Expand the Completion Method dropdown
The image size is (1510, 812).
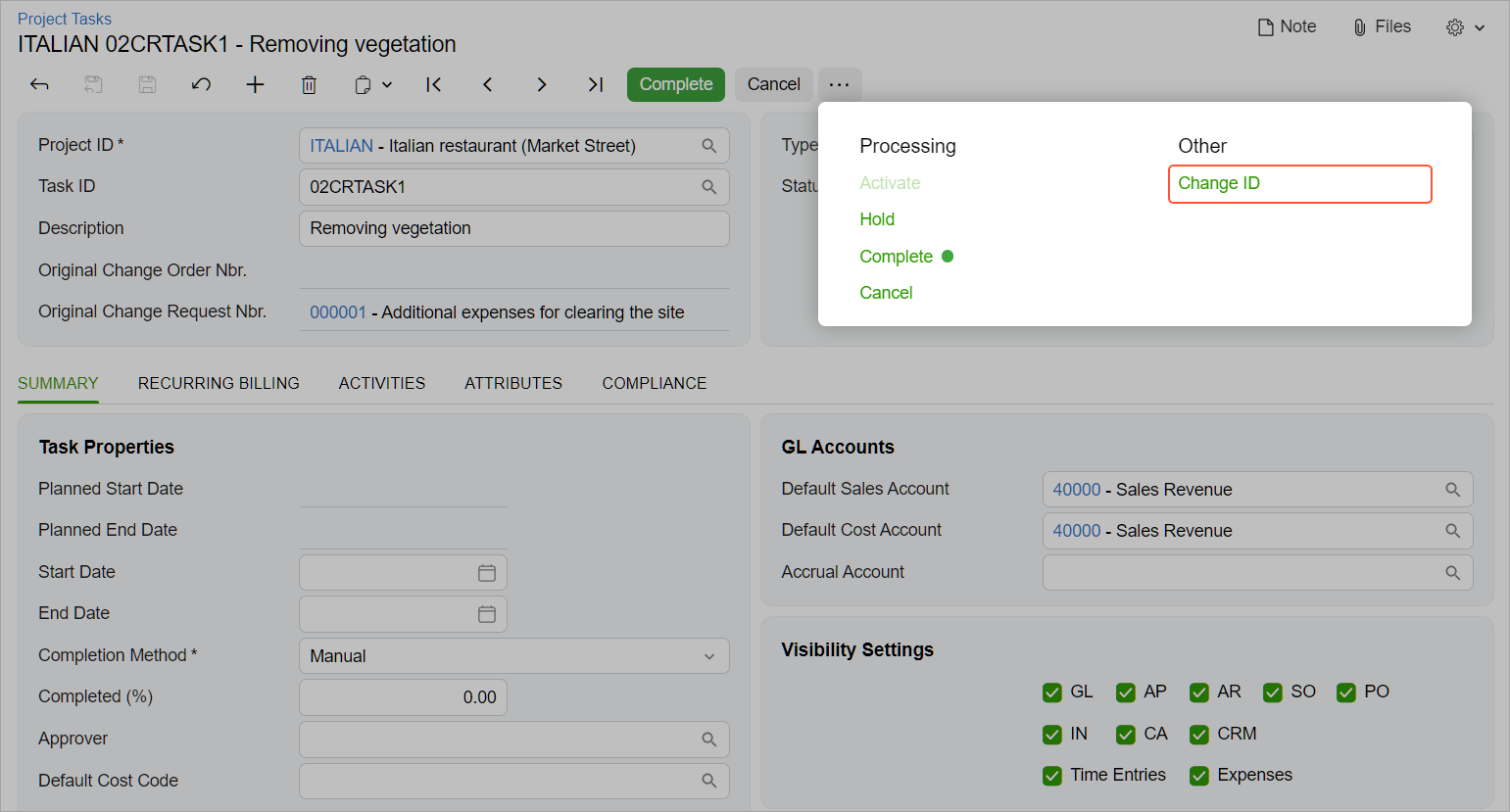click(709, 656)
